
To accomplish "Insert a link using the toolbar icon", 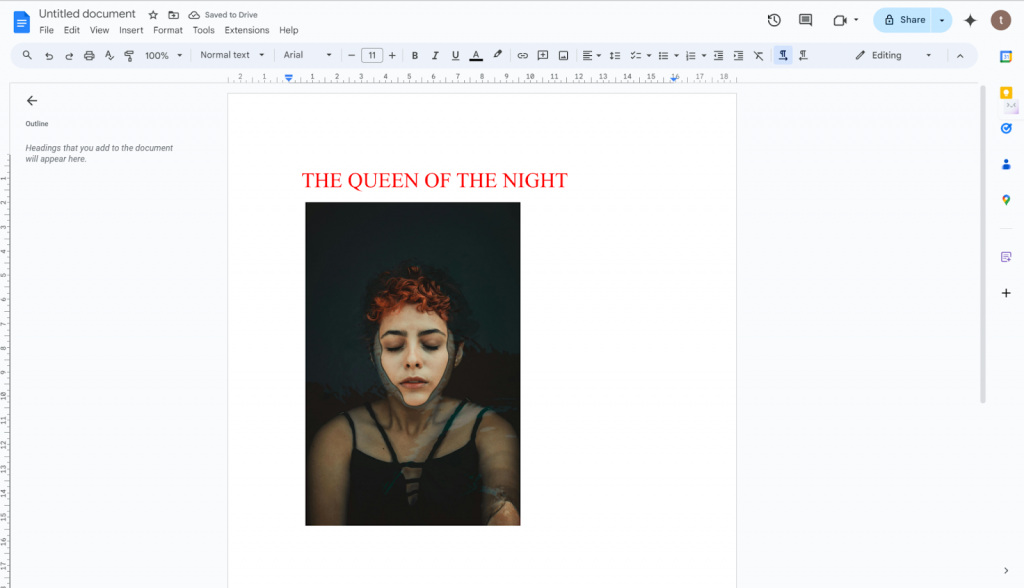I will point(522,56).
